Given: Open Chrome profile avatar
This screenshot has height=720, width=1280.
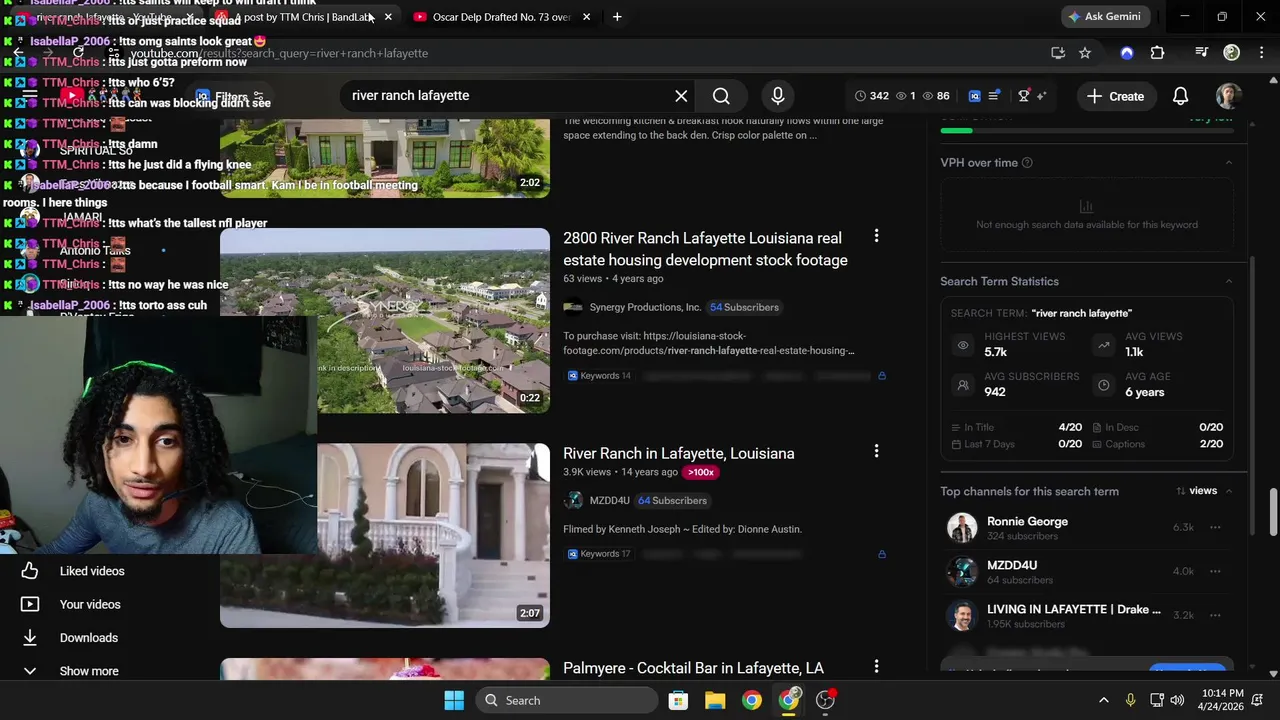Looking at the screenshot, I should tap(1232, 53).
